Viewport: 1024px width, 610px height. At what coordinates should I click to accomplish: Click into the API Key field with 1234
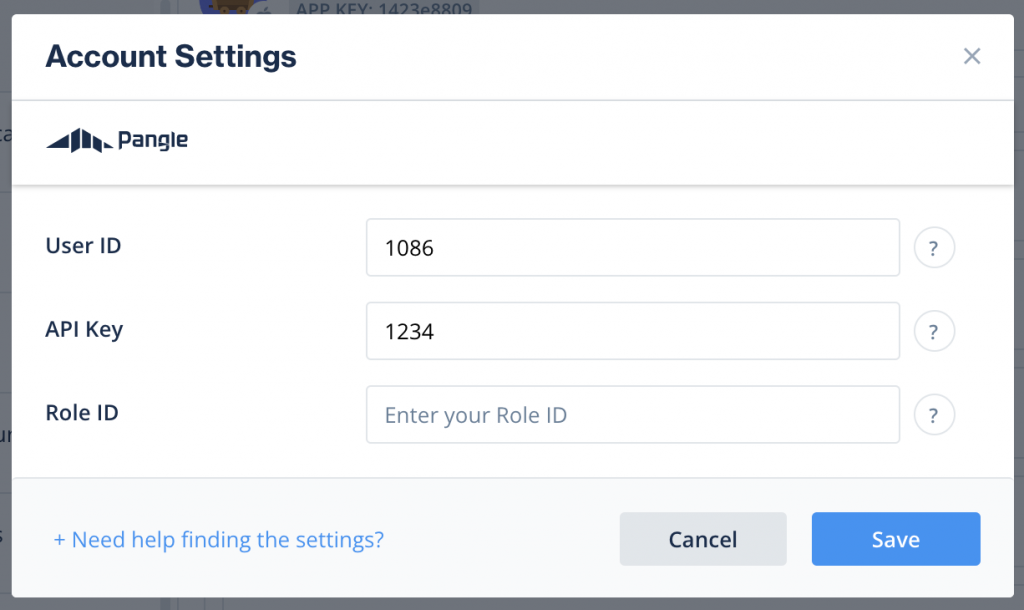pos(632,331)
